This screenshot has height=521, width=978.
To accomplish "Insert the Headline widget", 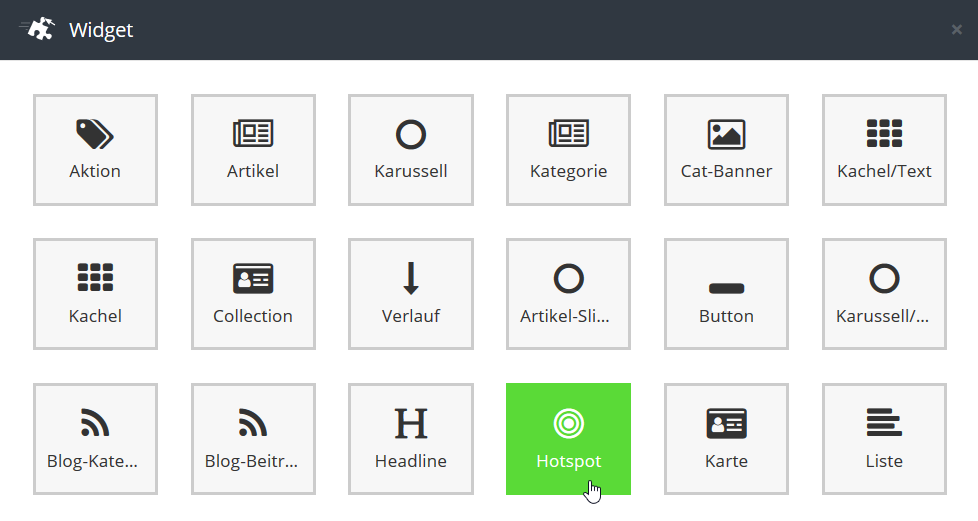I will coord(411,439).
